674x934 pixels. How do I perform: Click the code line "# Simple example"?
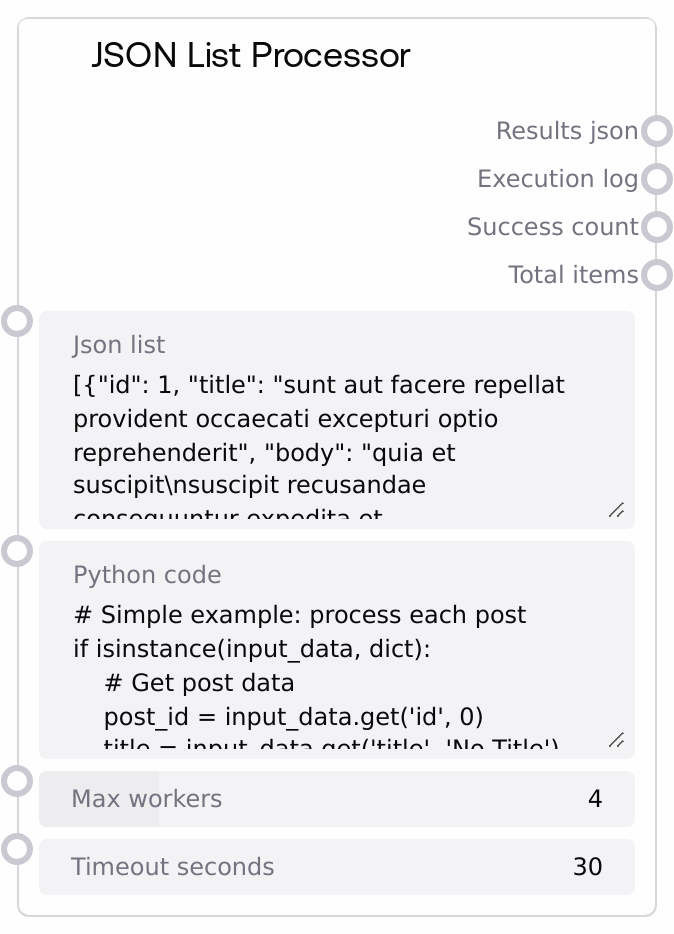click(x=300, y=615)
